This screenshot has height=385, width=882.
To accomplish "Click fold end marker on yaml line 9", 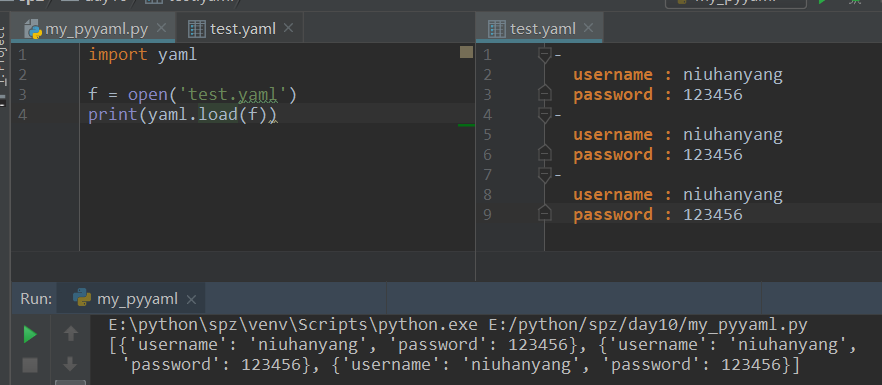I will 544,213.
